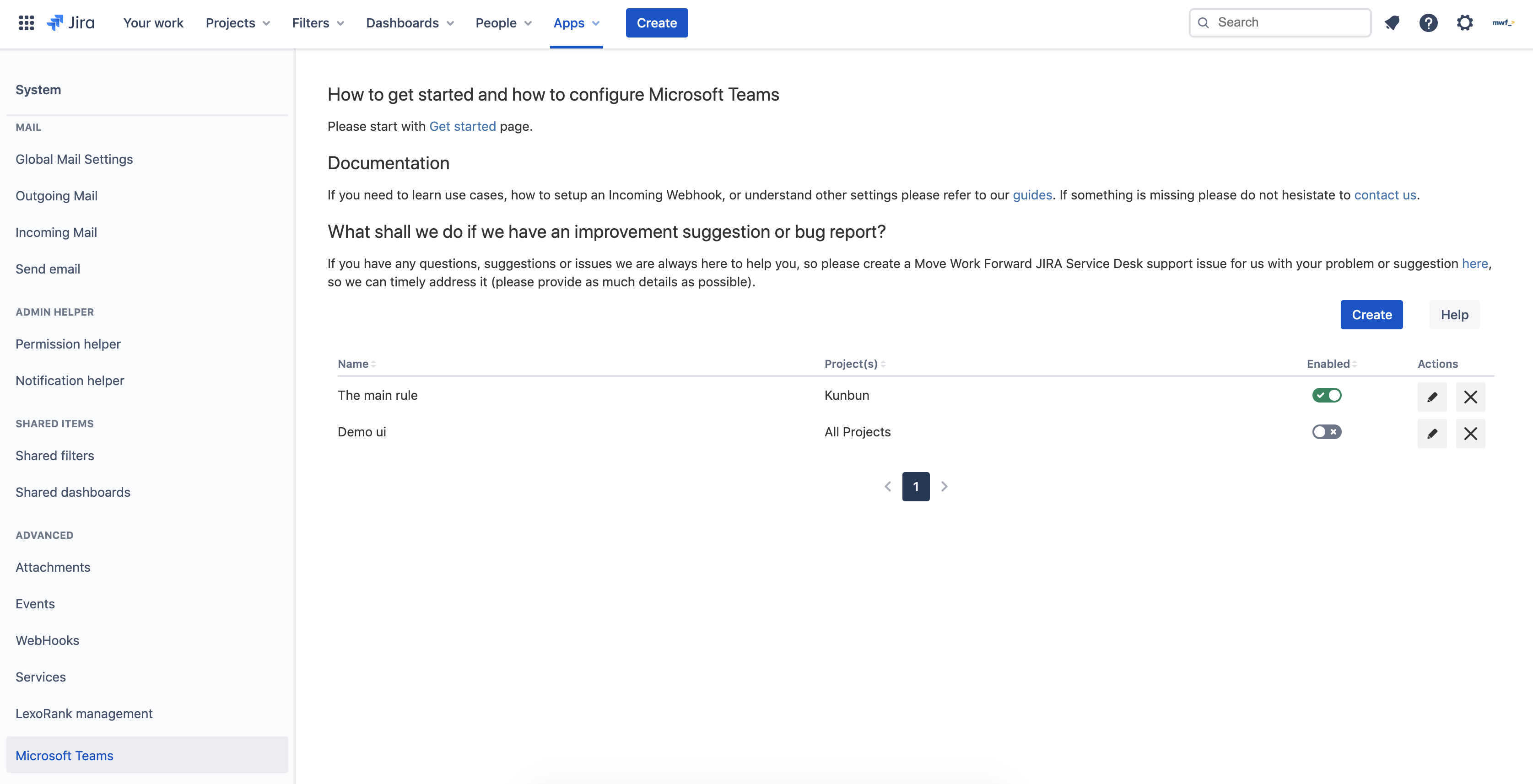Click the blue Create rule button
1533x784 pixels.
coord(1371,315)
